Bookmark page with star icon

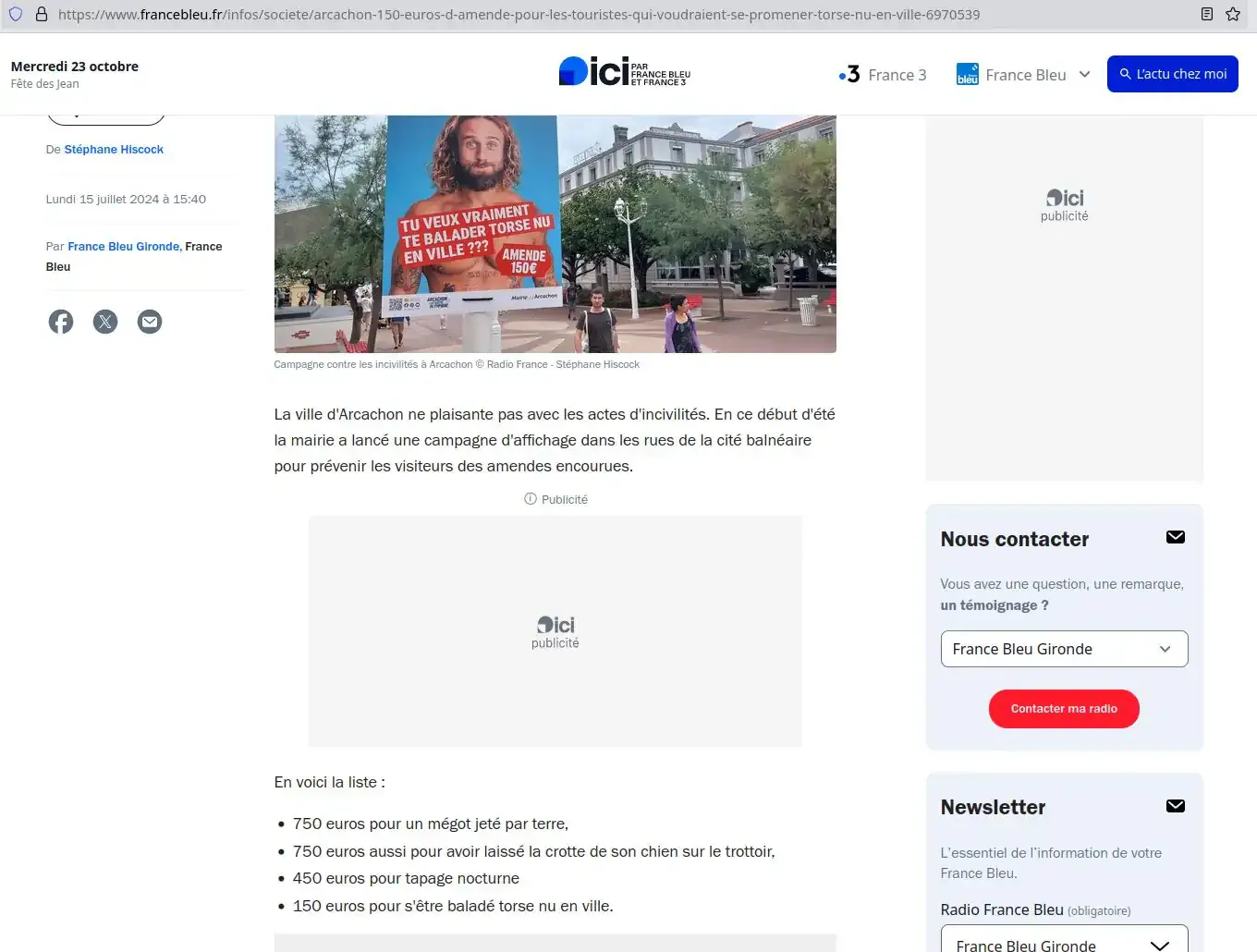point(1232,14)
